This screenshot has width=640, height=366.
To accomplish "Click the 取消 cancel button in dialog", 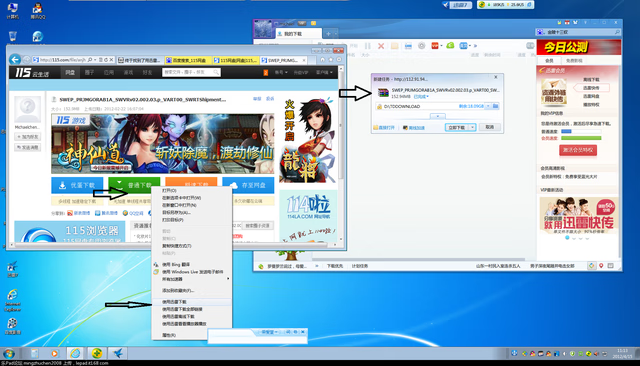I will tap(489, 127).
